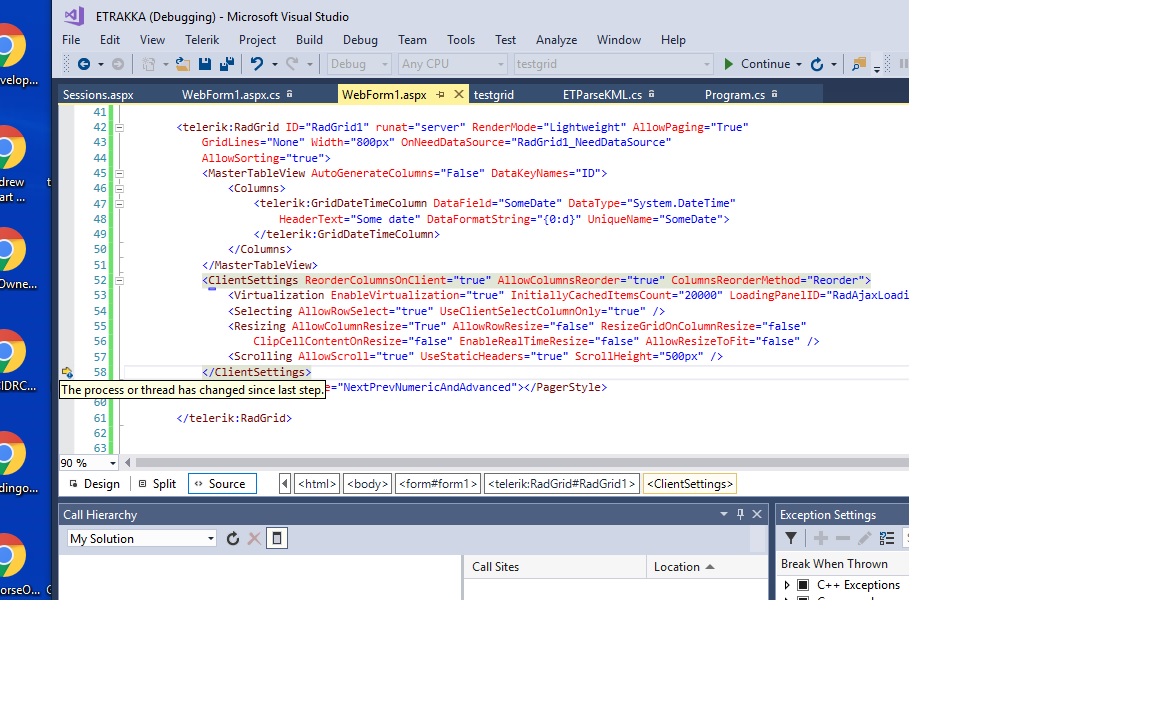1152x720 pixels.
Task: Collapse the ClientSettings code block at line 52
Action: (x=120, y=281)
